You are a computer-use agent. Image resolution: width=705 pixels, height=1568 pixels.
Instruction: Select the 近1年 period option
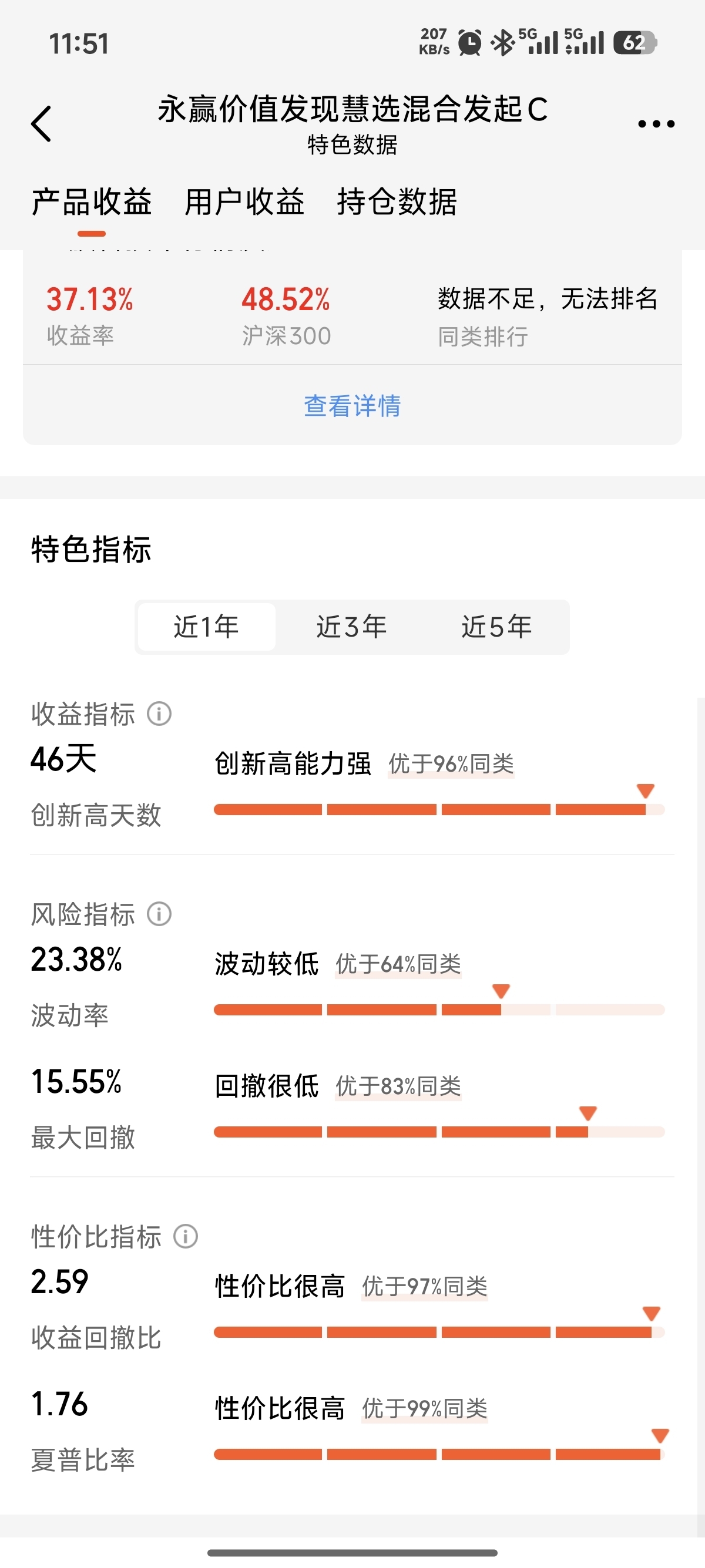pos(206,627)
